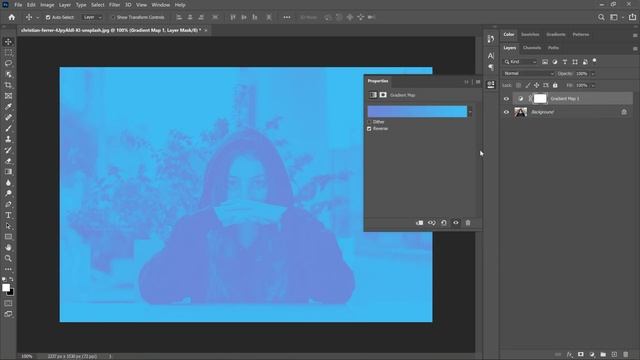The width and height of the screenshot is (640, 360).
Task: View previous state icon in Properties panel
Action: 431,223
